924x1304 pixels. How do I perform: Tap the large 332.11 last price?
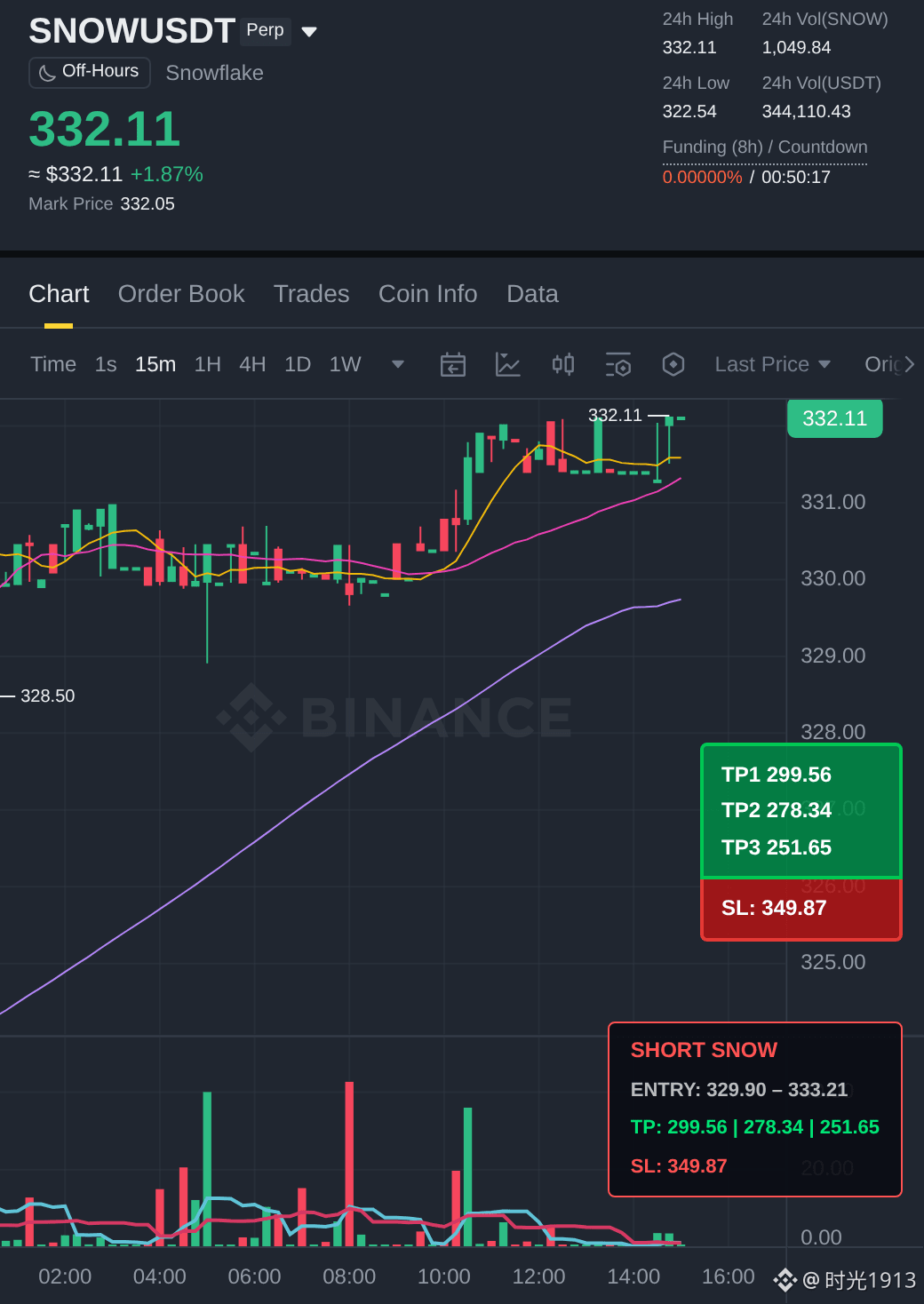(x=105, y=129)
